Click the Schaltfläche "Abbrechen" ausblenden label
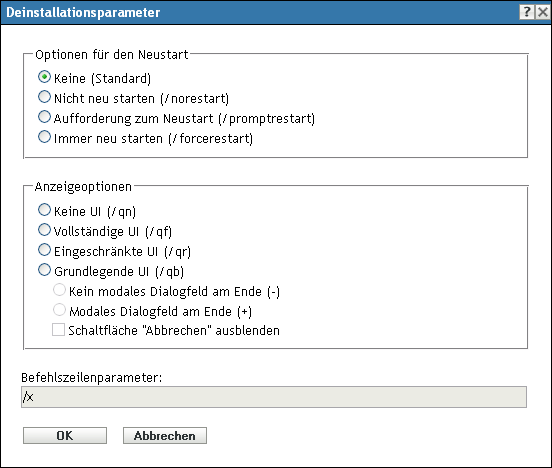Screen dimensions: 552x468 [x=174, y=331]
